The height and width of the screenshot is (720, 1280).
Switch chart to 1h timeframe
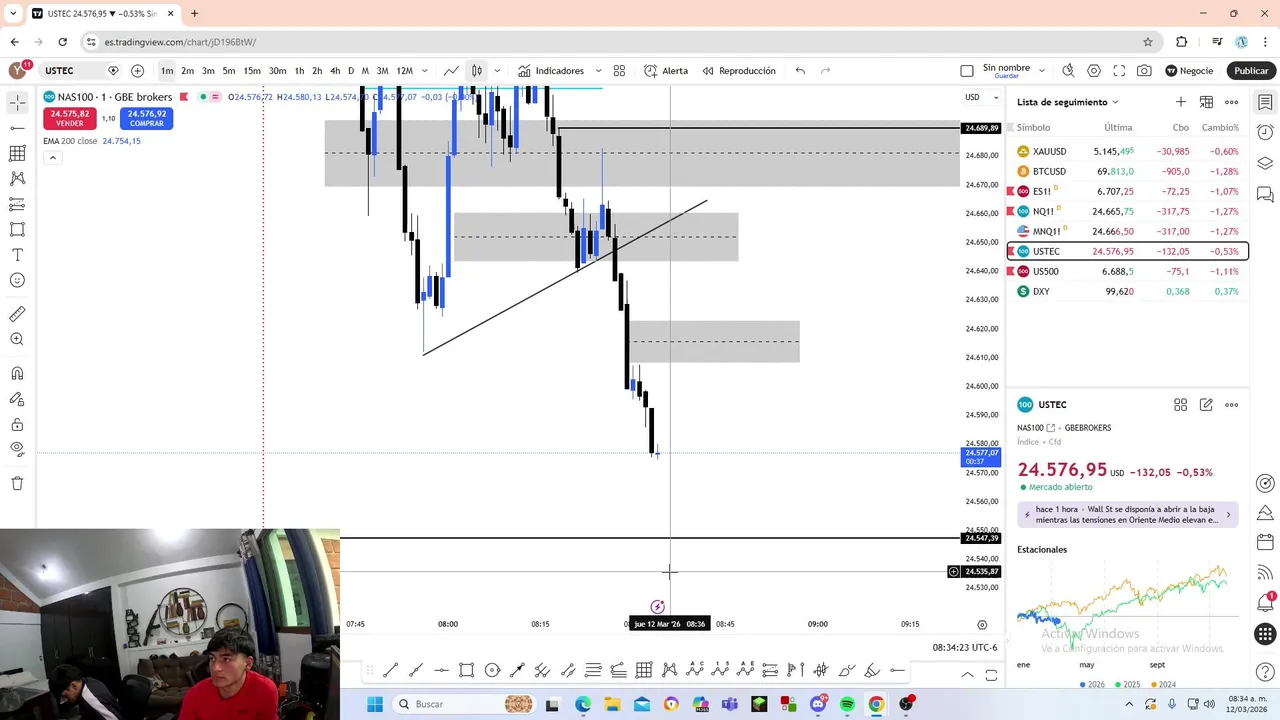pos(299,71)
